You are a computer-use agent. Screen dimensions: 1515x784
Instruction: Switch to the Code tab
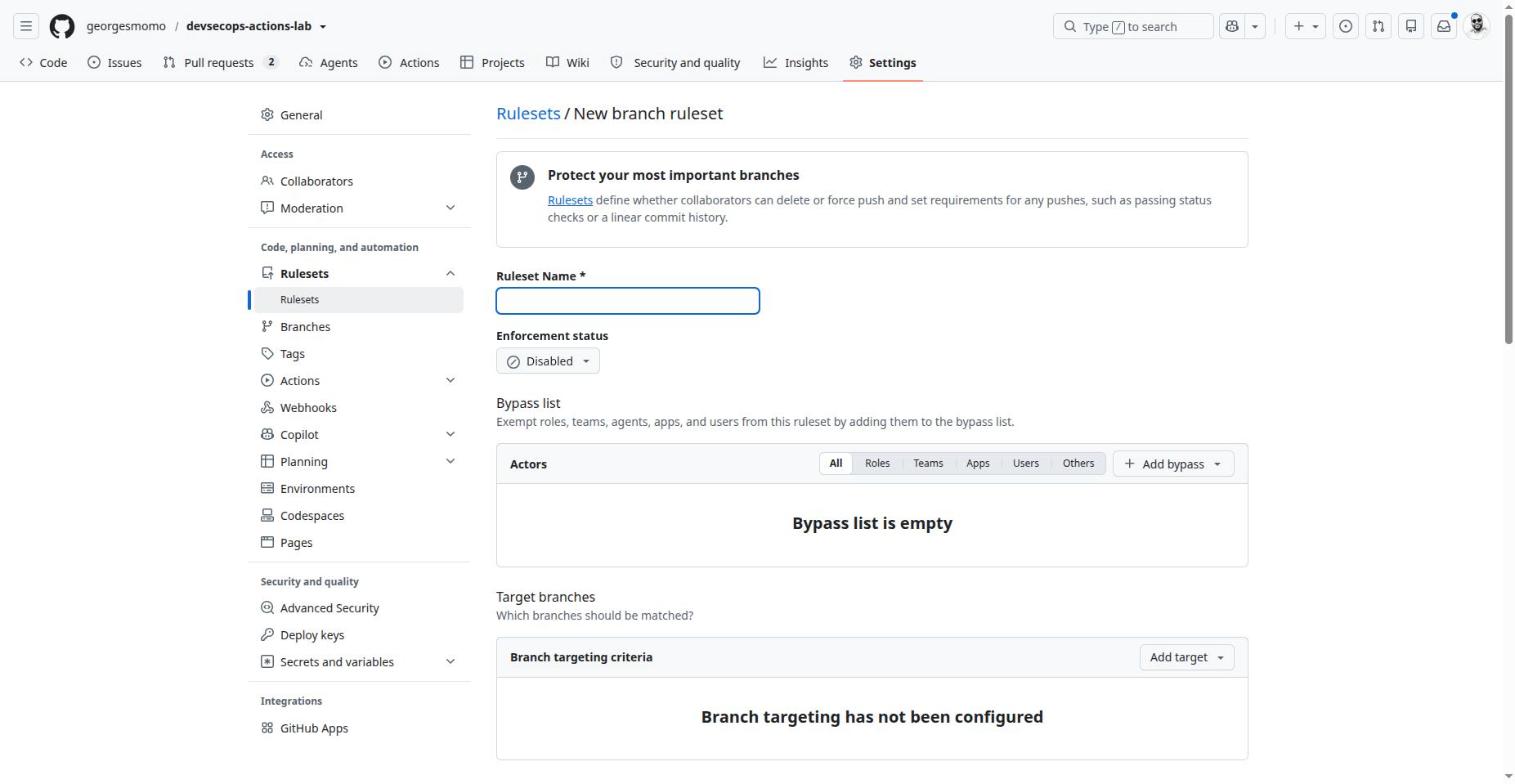click(x=43, y=62)
